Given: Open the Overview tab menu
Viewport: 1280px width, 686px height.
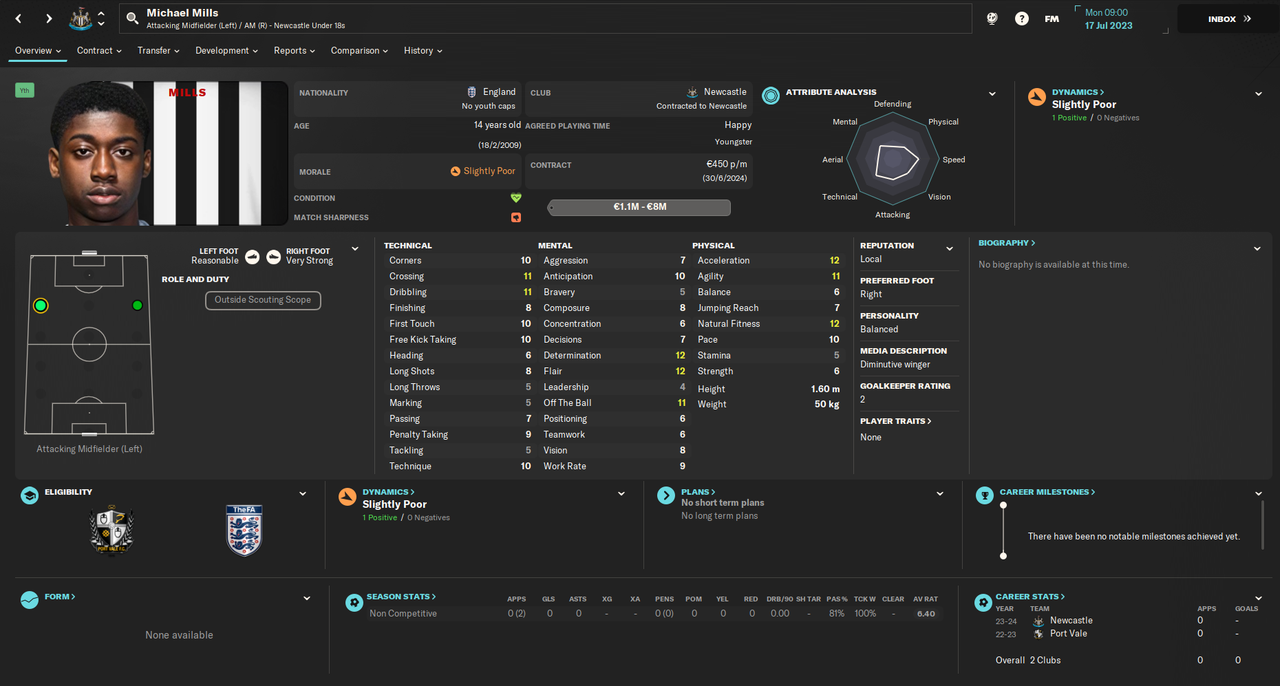Looking at the screenshot, I should click(x=37, y=51).
